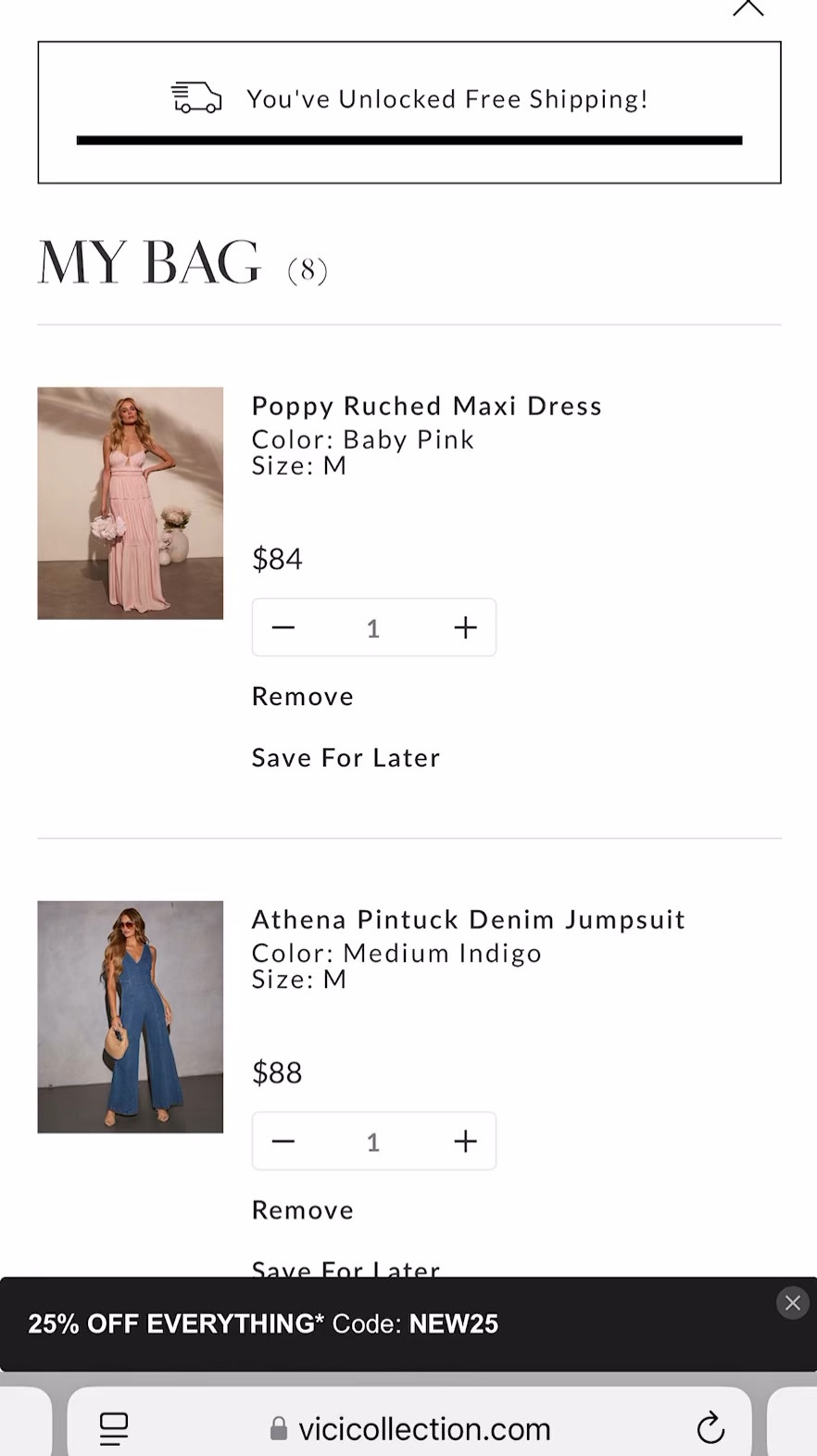Open the Athena Denim Jumpsuit thumbnail

(x=131, y=1017)
